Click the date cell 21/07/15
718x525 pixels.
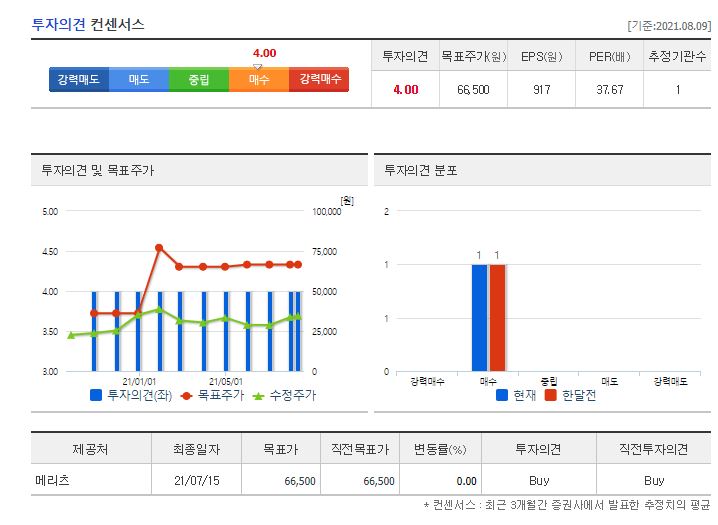click(x=196, y=481)
